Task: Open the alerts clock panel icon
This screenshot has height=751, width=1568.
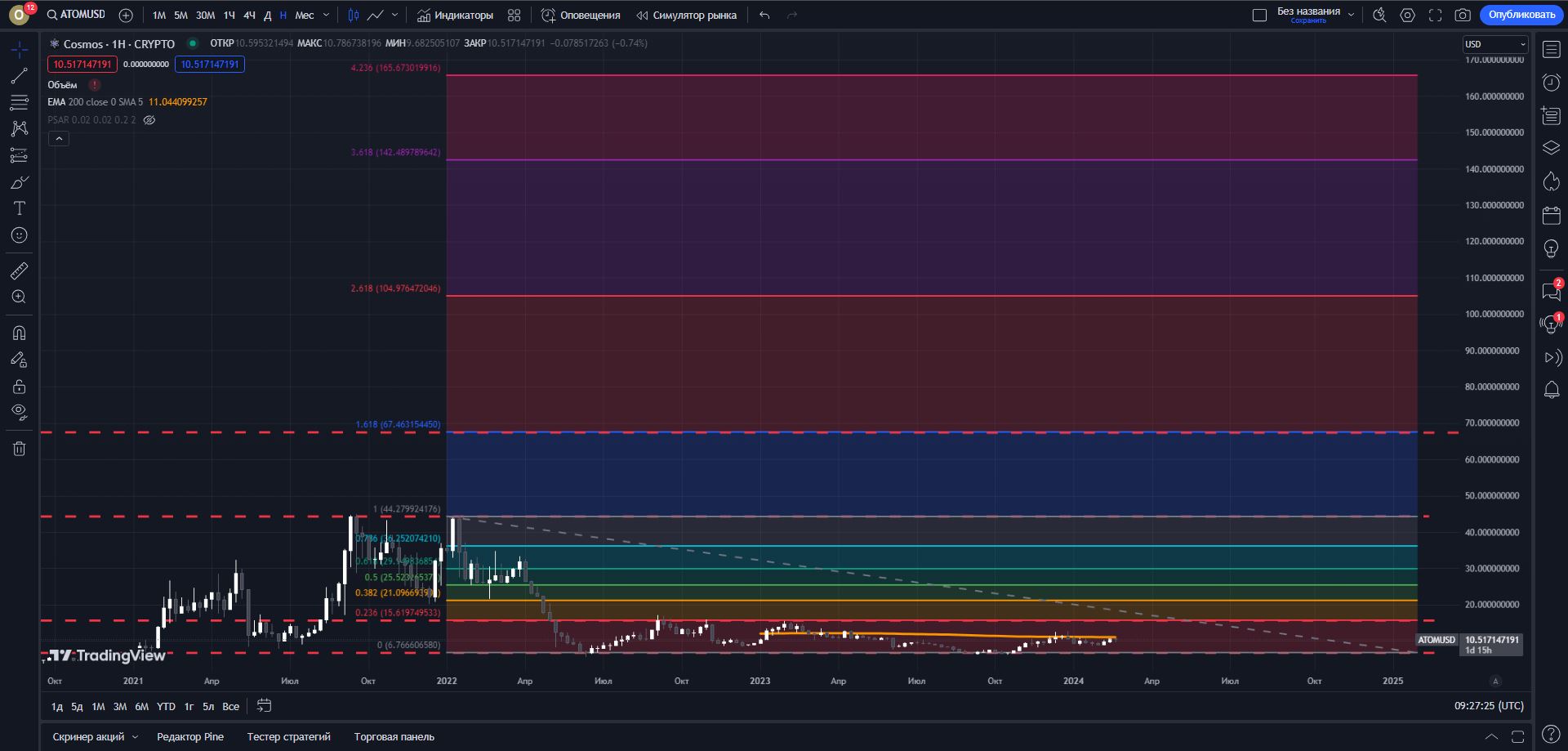Action: (1551, 83)
